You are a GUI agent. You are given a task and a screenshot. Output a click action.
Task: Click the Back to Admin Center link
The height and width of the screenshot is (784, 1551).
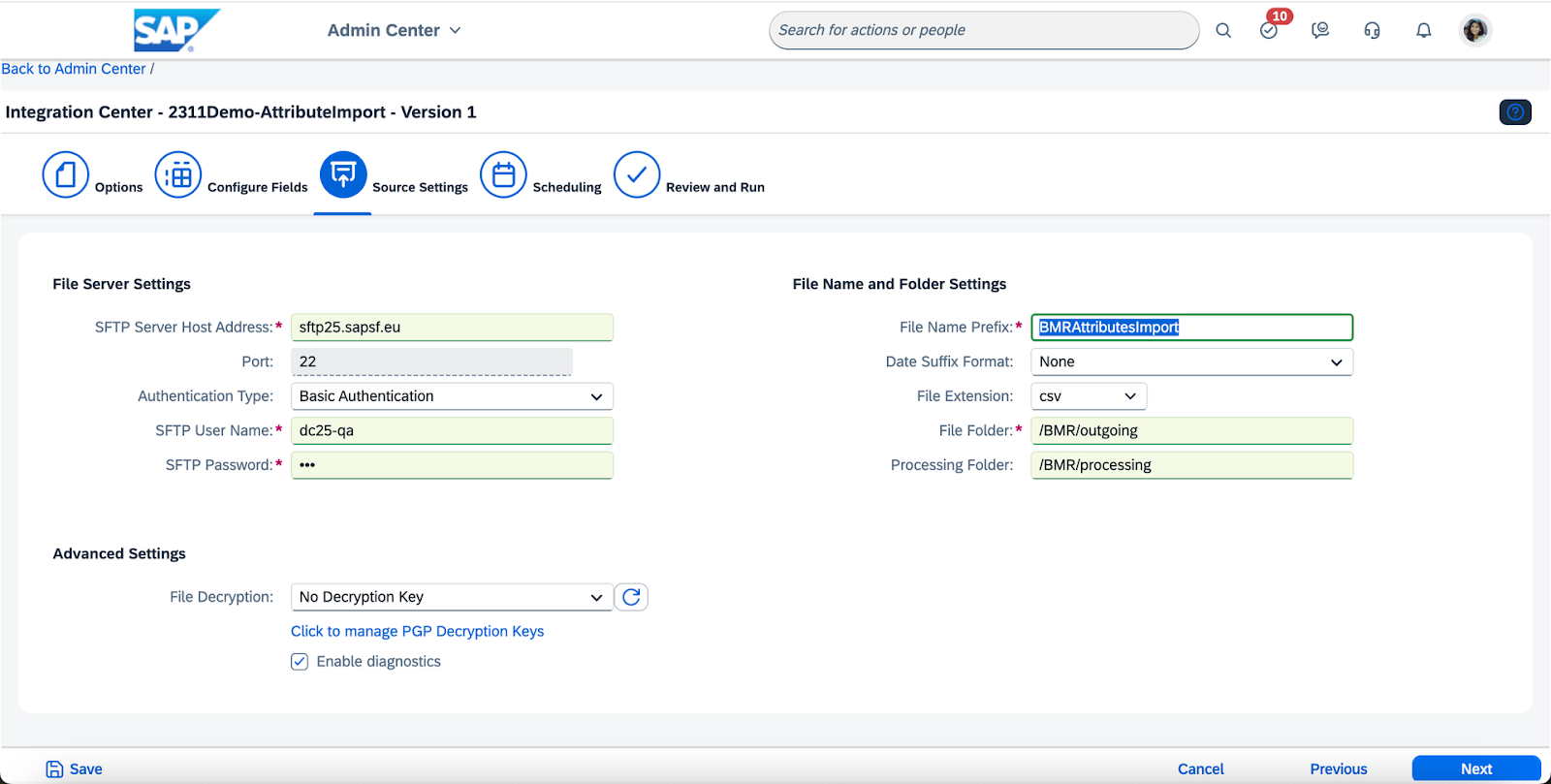74,69
